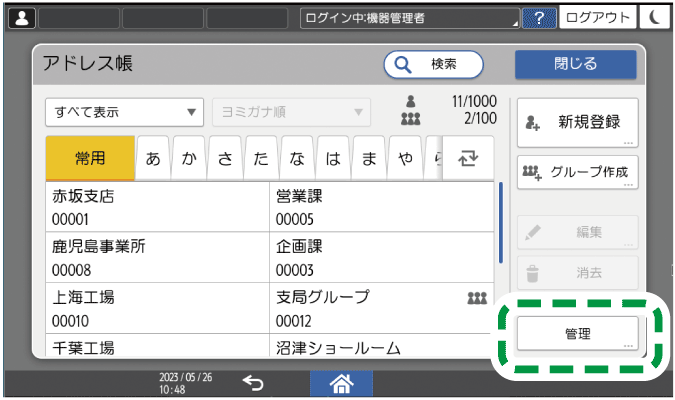Select the 企画課 00003 entry
Screen dimensions: 675x400
point(381,257)
